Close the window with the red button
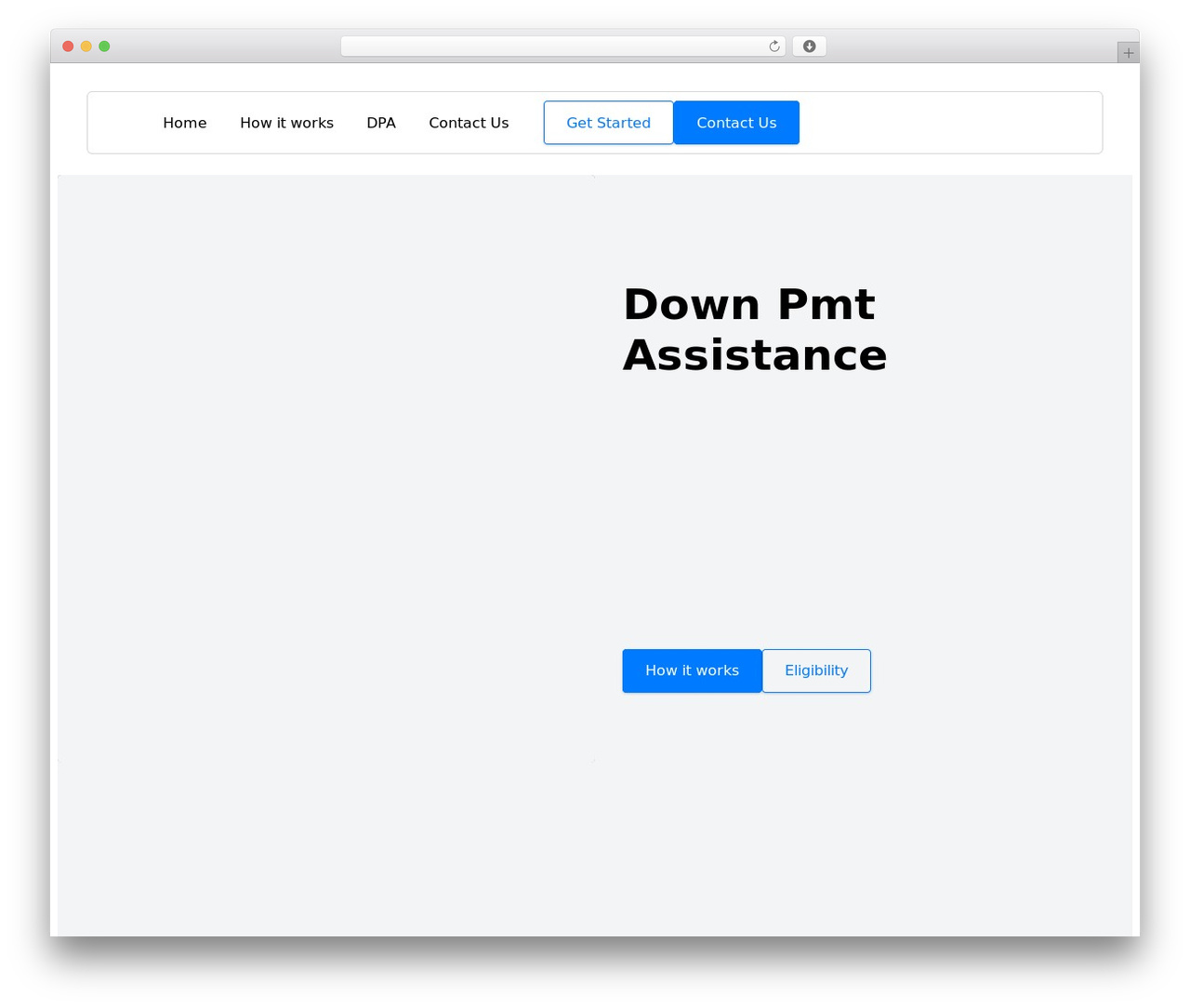The width and height of the screenshot is (1190, 1008). (x=68, y=46)
